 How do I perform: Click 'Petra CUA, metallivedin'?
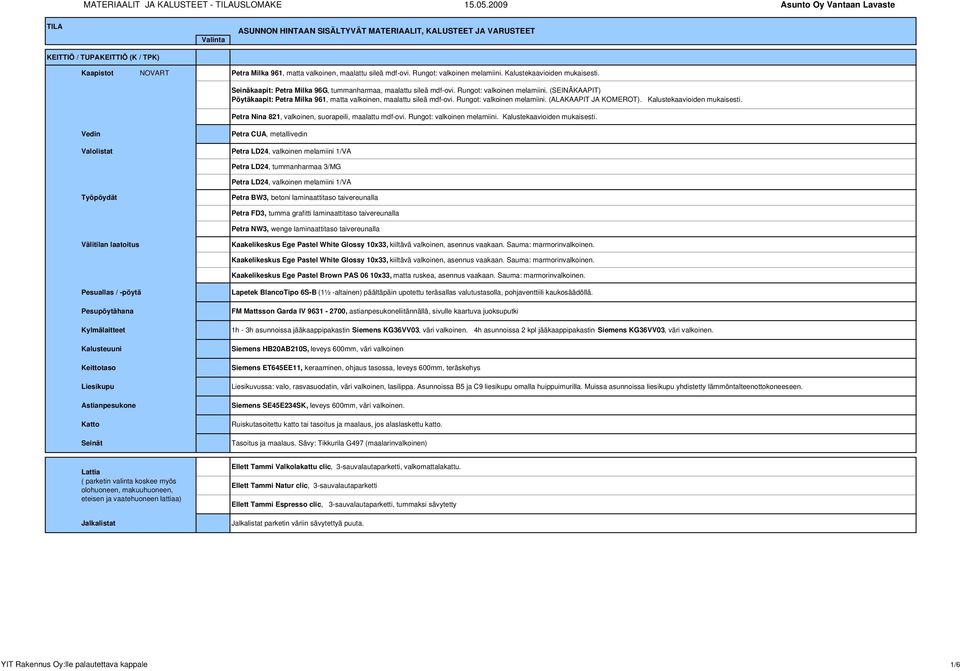tap(269, 134)
